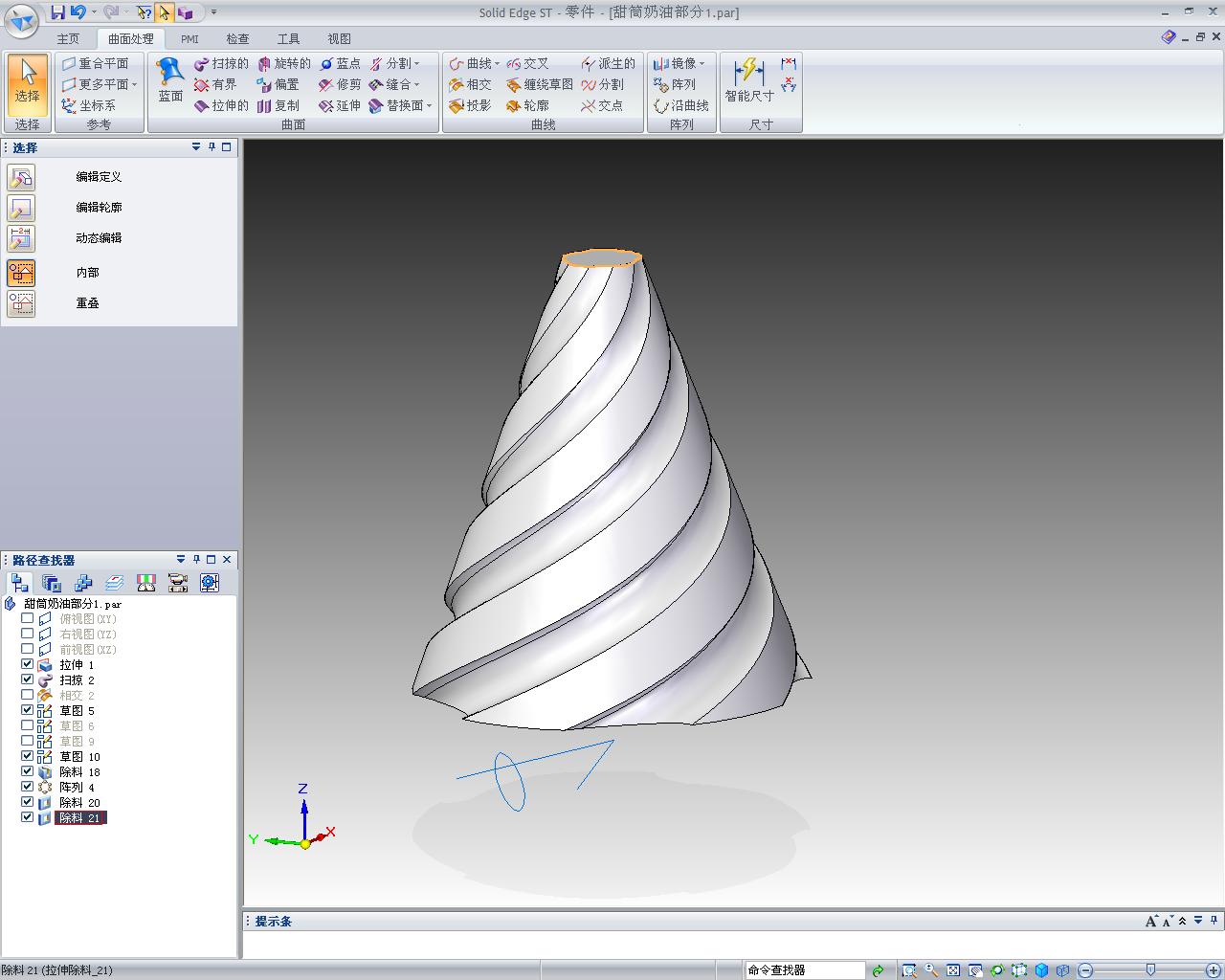Toggle checkbox for 前视图(XZ) plane
The height and width of the screenshot is (980, 1225).
coord(27,649)
